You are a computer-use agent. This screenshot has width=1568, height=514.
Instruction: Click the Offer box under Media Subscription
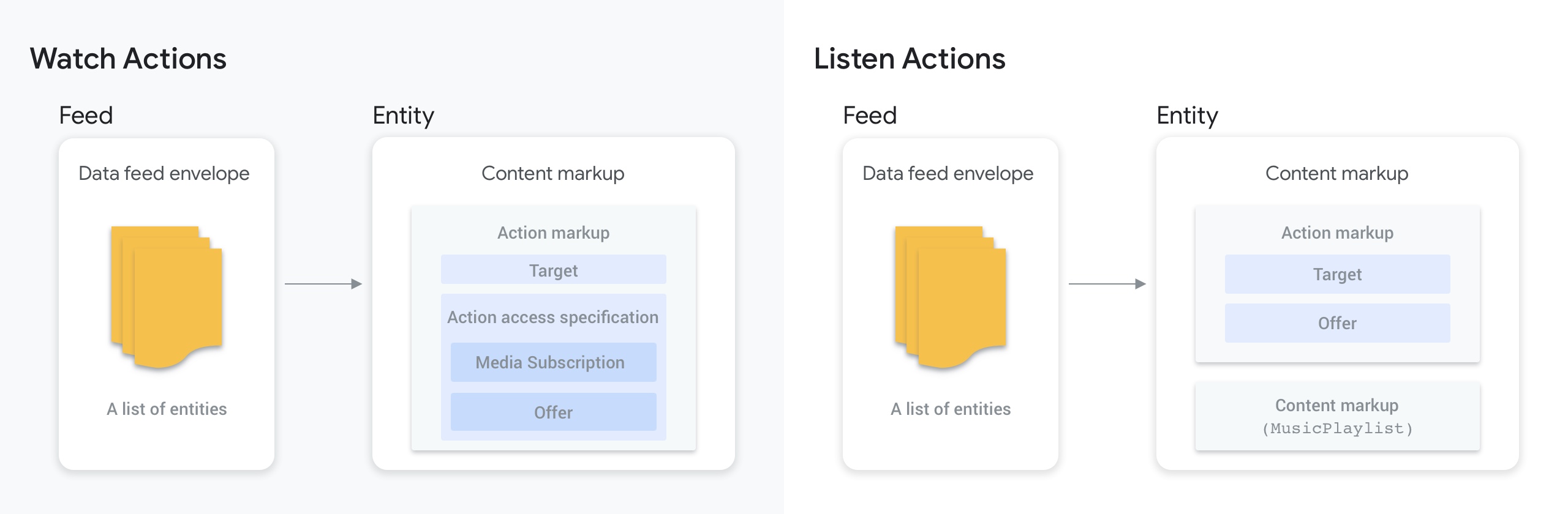click(553, 412)
